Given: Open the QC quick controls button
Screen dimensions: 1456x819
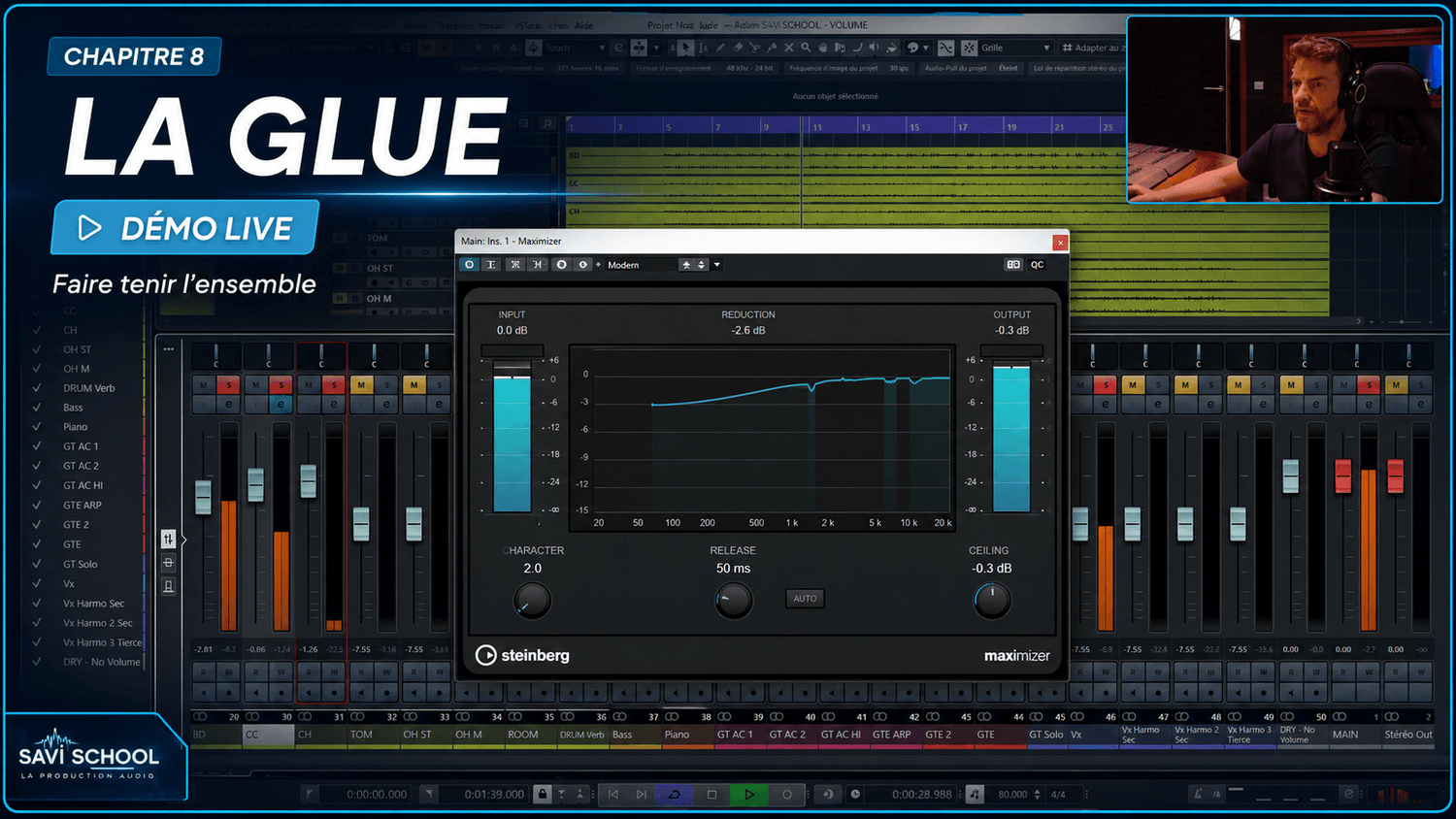Looking at the screenshot, I should tap(1038, 265).
